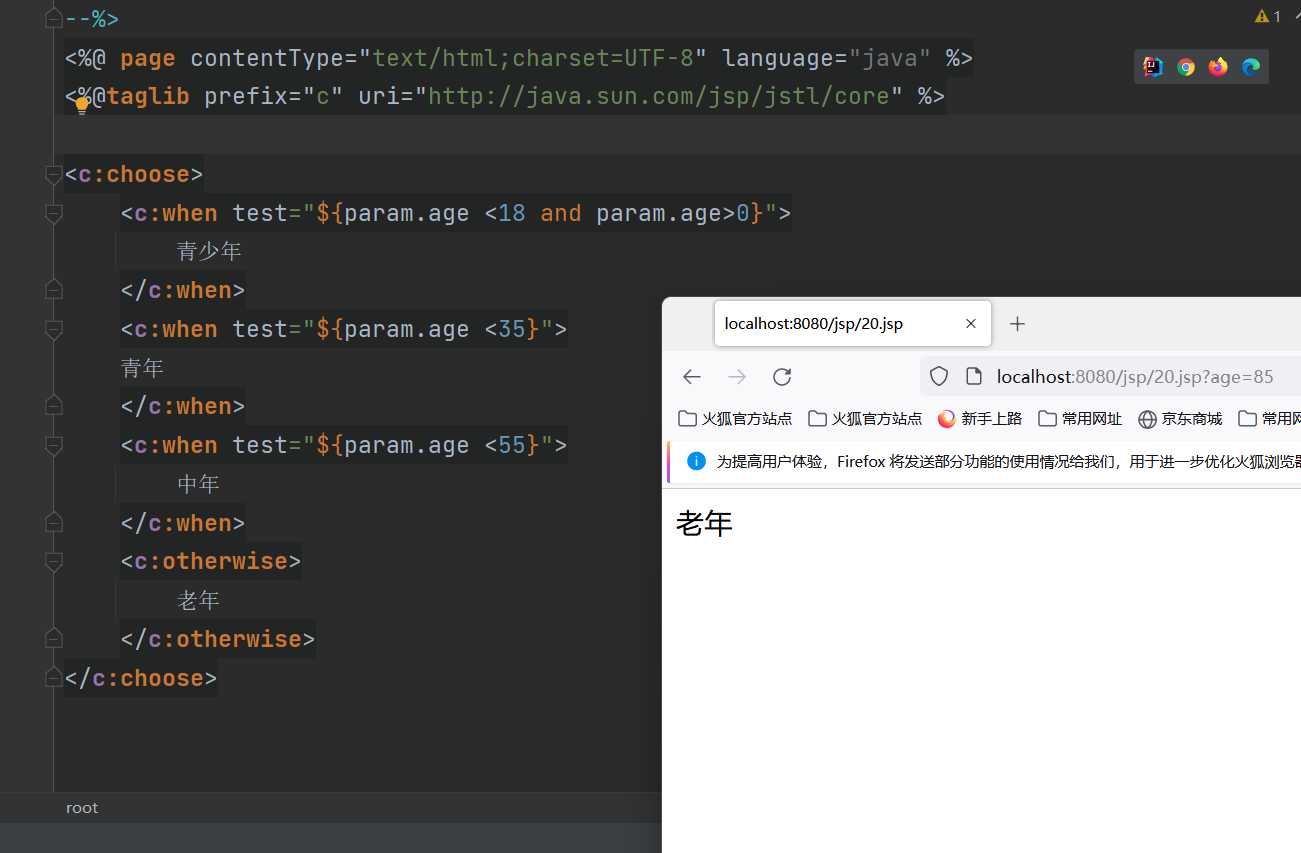Click the yellow lightbulb intention icon
Image resolution: width=1301 pixels, height=853 pixels.
pos(82,106)
